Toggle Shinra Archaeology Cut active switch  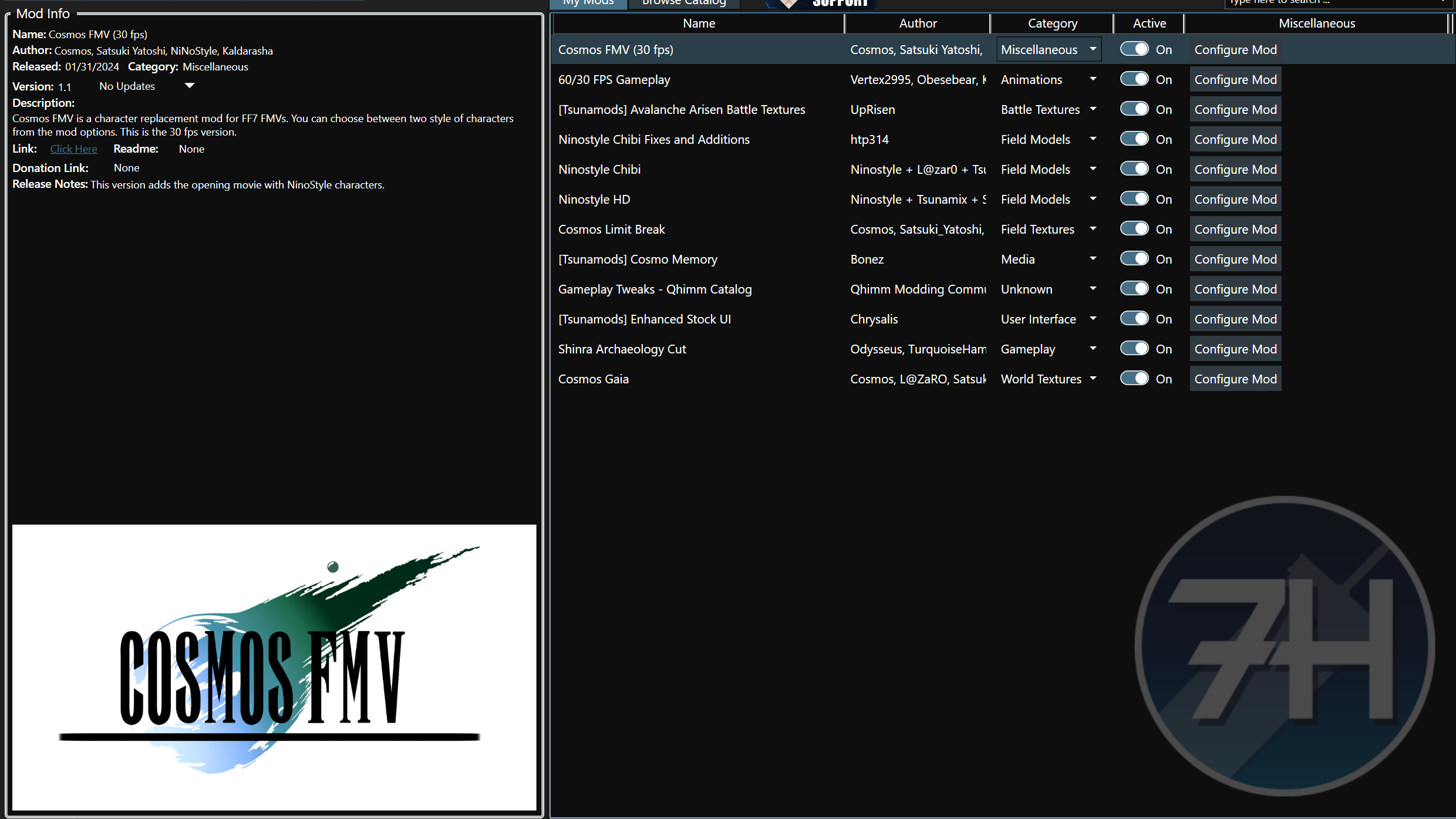[x=1134, y=349]
